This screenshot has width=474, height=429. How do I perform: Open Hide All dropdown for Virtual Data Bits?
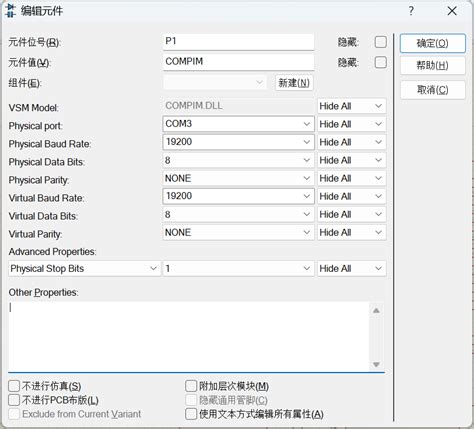(352, 214)
